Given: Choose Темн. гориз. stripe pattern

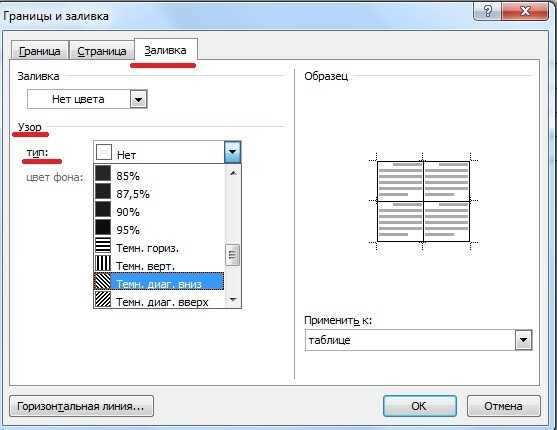Looking at the screenshot, I should (x=159, y=246).
